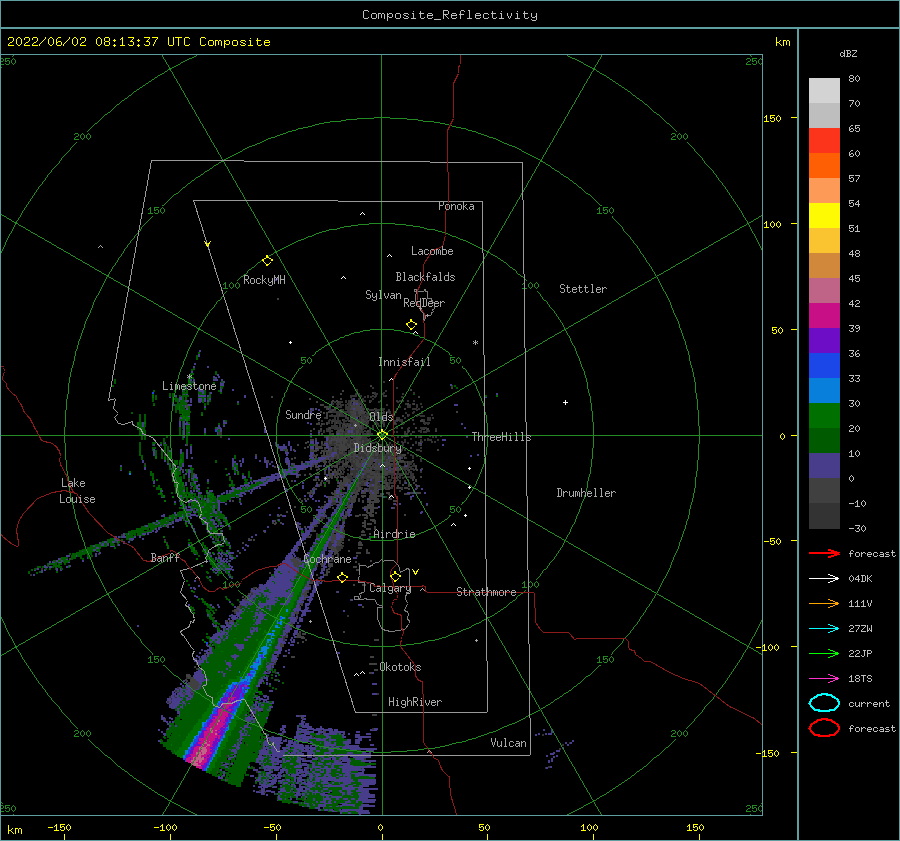Click the Vulcan city label
900x841 pixels.
click(509, 743)
